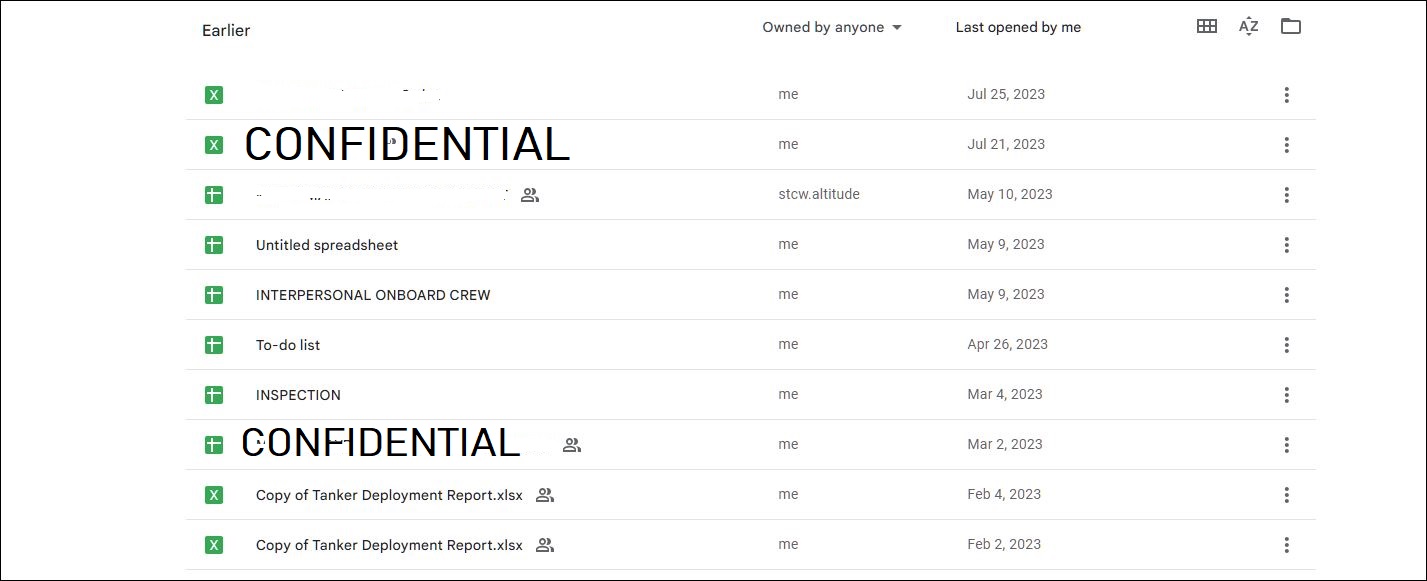1427x581 pixels.
Task: Open more options for Untitled spreadsheet
Action: click(x=1286, y=245)
